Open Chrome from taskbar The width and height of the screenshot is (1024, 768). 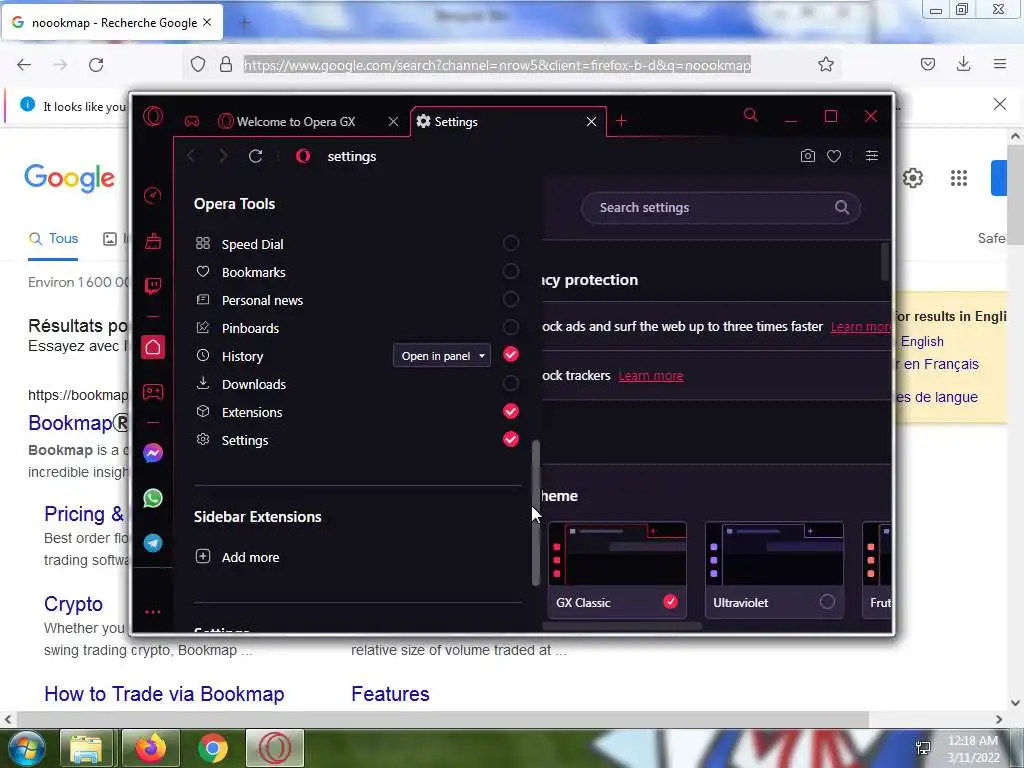(212, 748)
